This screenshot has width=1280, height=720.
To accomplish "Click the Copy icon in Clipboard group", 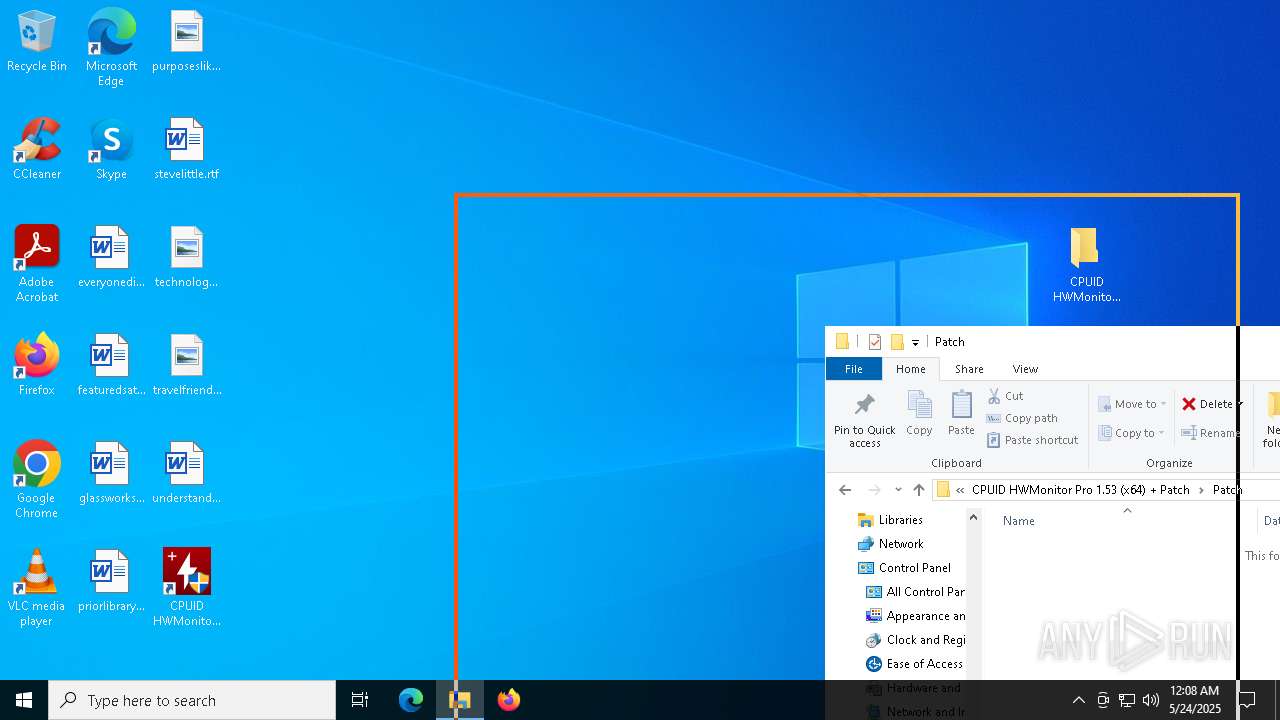I will pyautogui.click(x=919, y=414).
